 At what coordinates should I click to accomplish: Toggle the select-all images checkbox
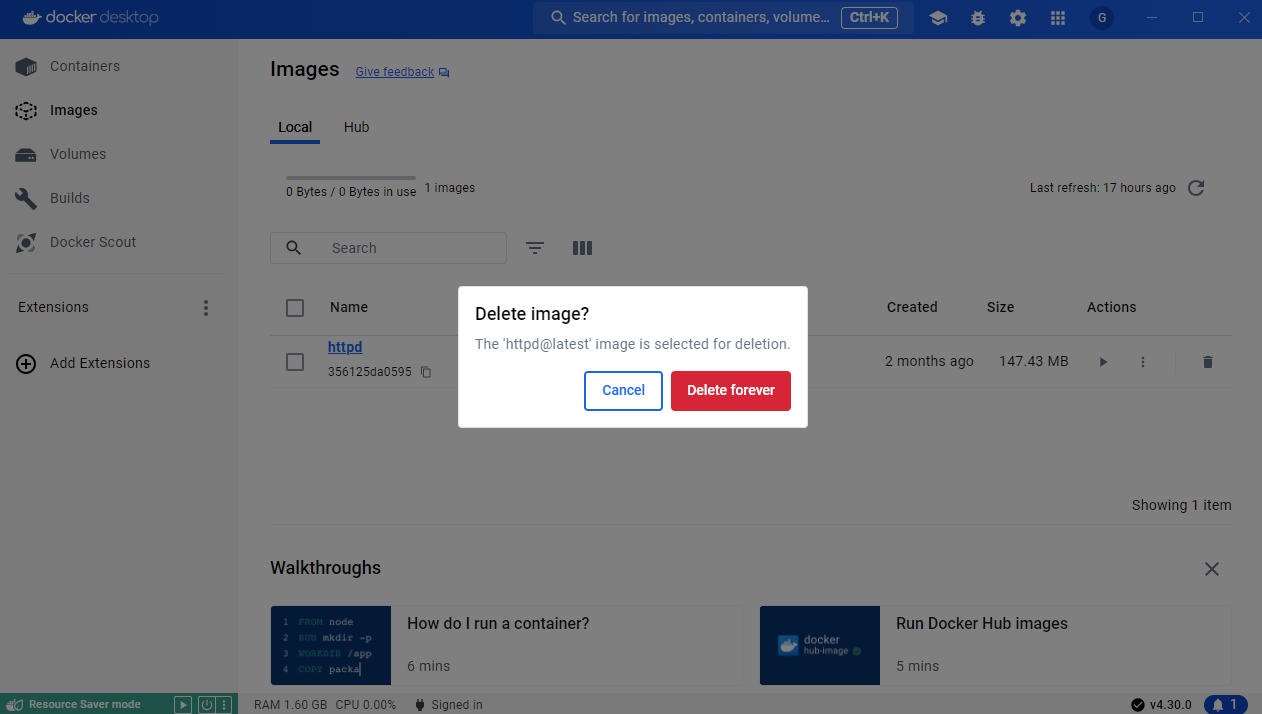[x=295, y=308]
